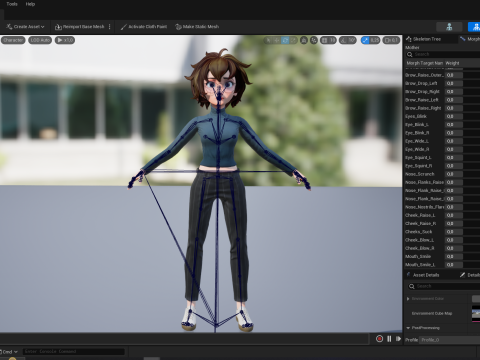Image resolution: width=480 pixels, height=360 pixels.
Task: Toggle the surface snapping icon
Action: click(x=314, y=40)
